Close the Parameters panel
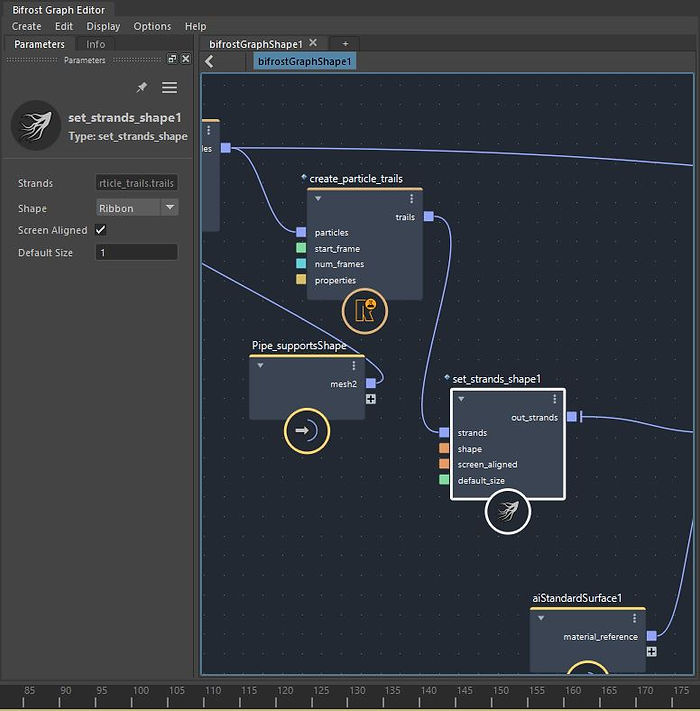Image resolution: width=700 pixels, height=711 pixels. (185, 58)
